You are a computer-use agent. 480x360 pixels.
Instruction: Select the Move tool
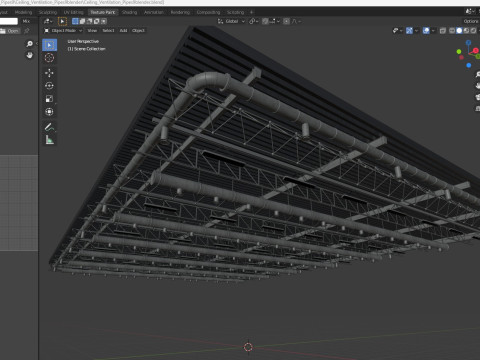(49, 73)
